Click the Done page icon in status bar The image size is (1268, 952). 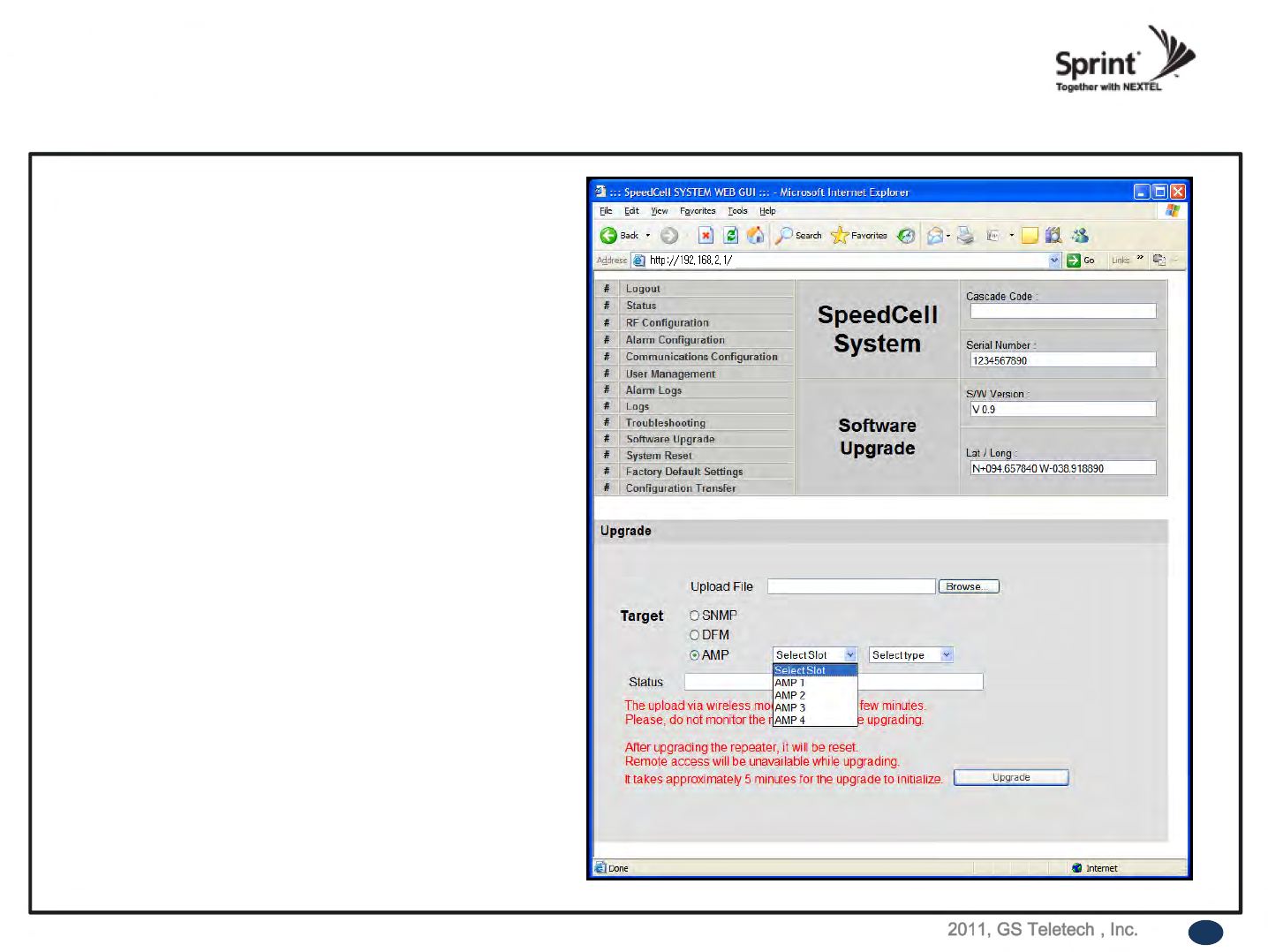tap(600, 868)
